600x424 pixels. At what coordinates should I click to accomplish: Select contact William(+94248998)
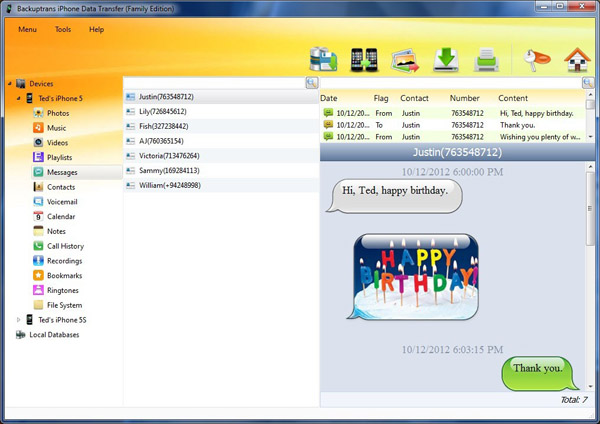221,185
